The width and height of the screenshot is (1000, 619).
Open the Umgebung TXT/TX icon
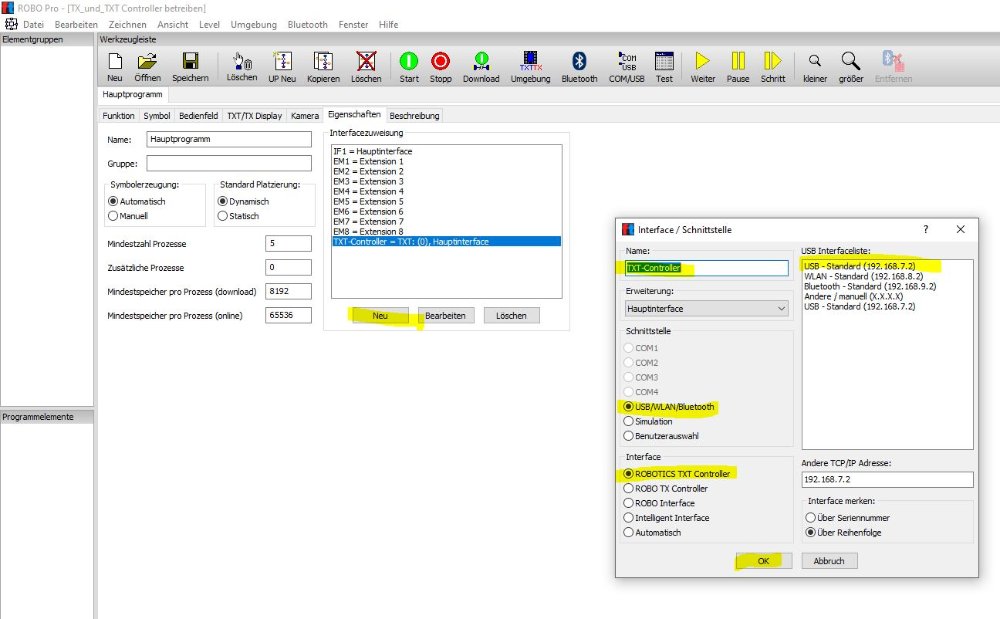coord(530,66)
